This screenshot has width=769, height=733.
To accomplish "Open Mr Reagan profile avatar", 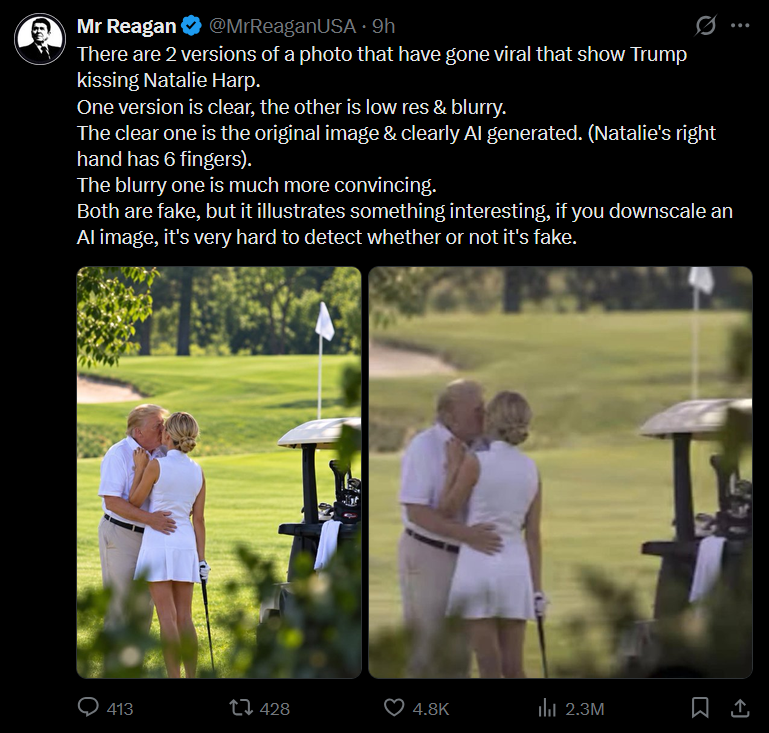I will tap(40, 39).
